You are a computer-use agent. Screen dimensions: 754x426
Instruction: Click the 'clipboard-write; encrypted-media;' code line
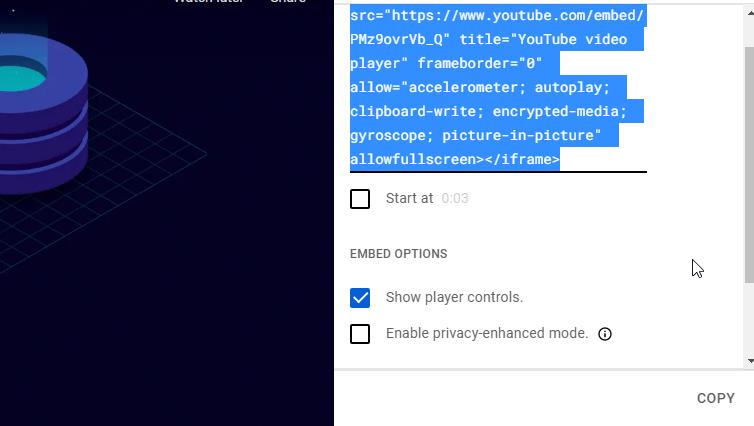click(489, 111)
